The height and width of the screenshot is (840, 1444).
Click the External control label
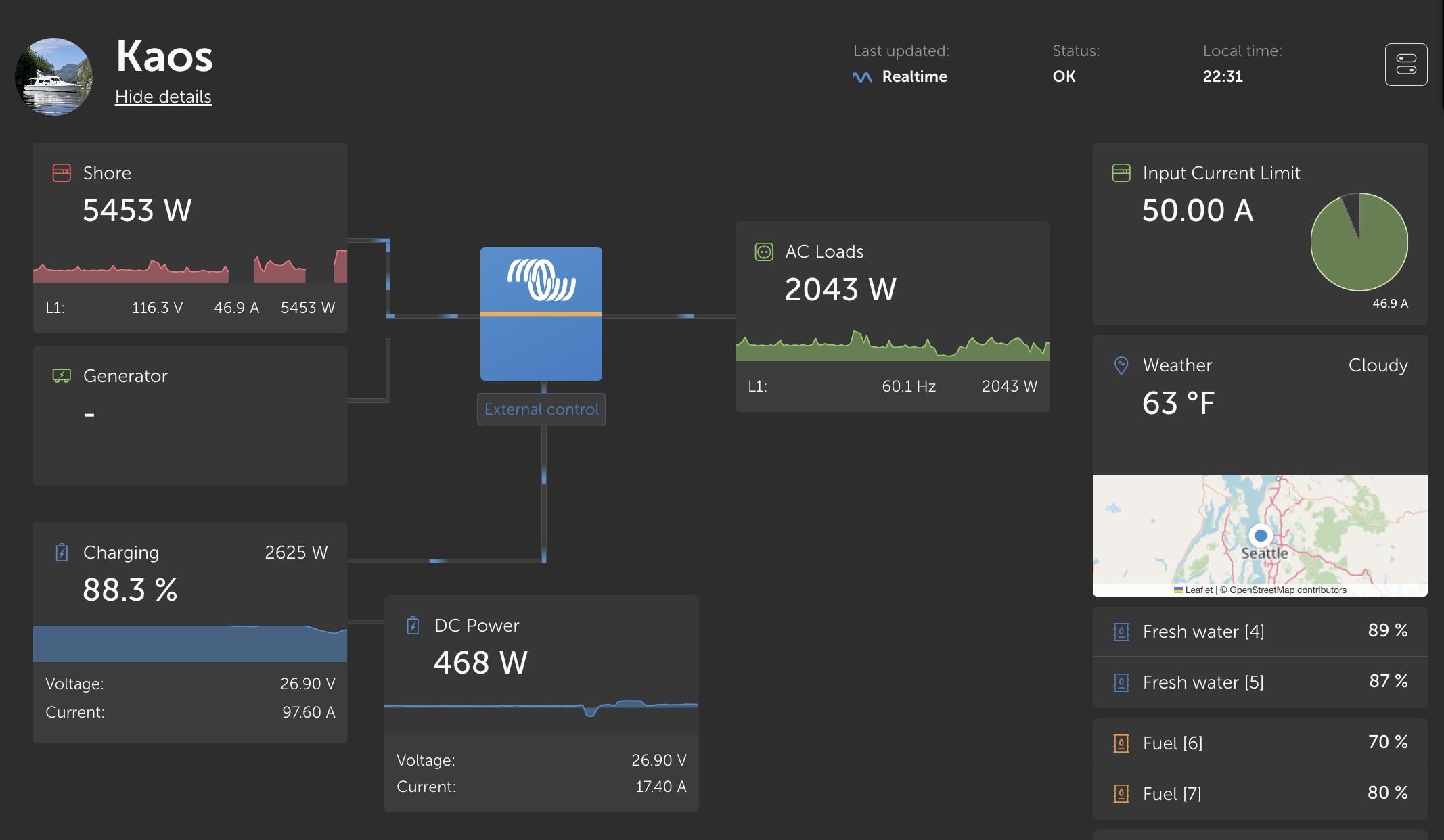coord(541,409)
